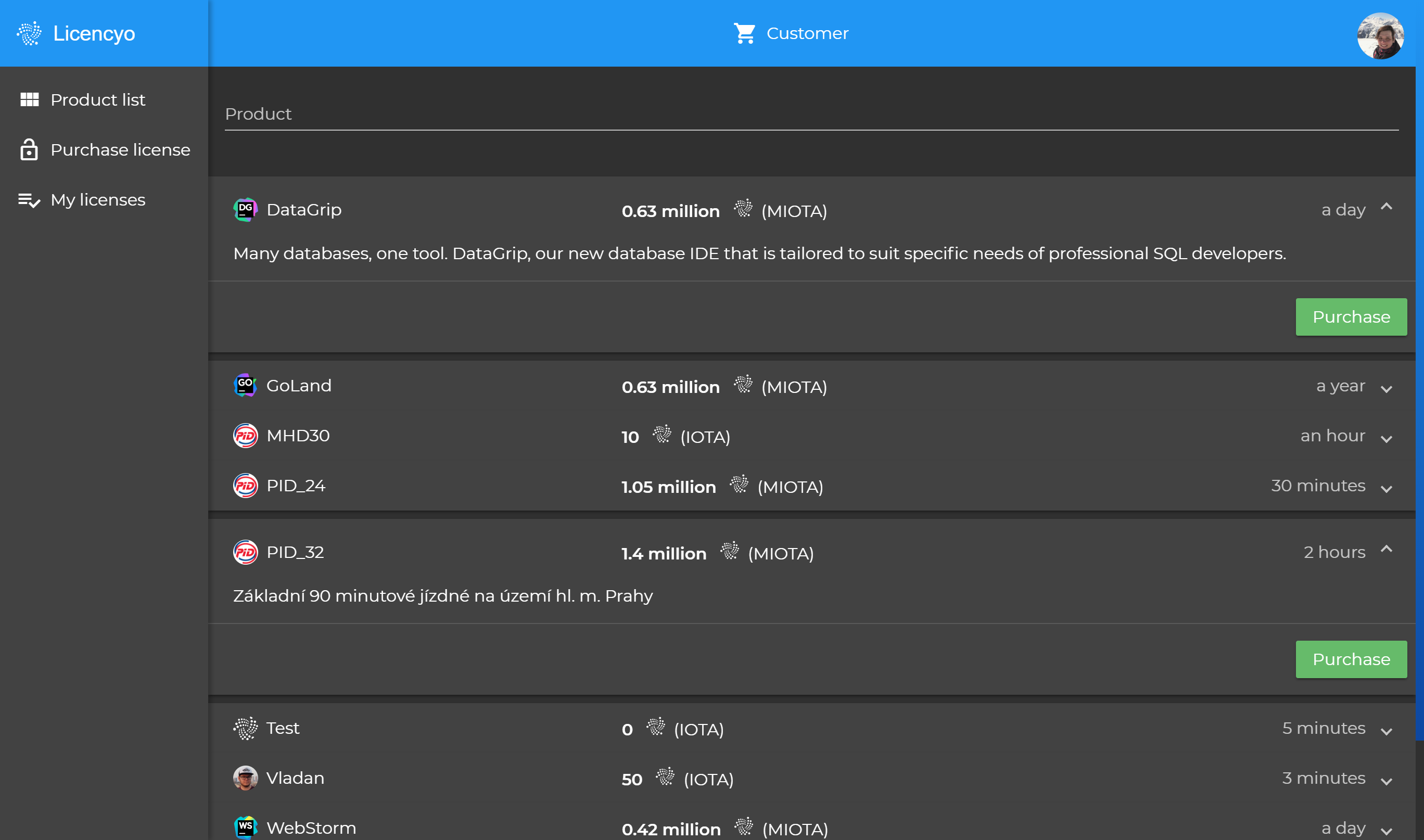The width and height of the screenshot is (1424, 840).
Task: Click the Licencyo IOTA logo icon
Action: click(29, 33)
